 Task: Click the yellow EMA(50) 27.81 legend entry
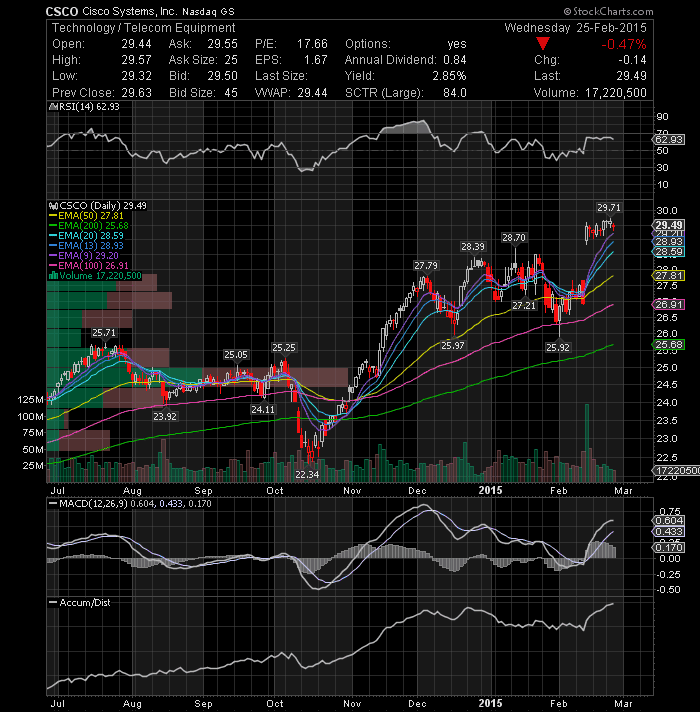pos(86,216)
